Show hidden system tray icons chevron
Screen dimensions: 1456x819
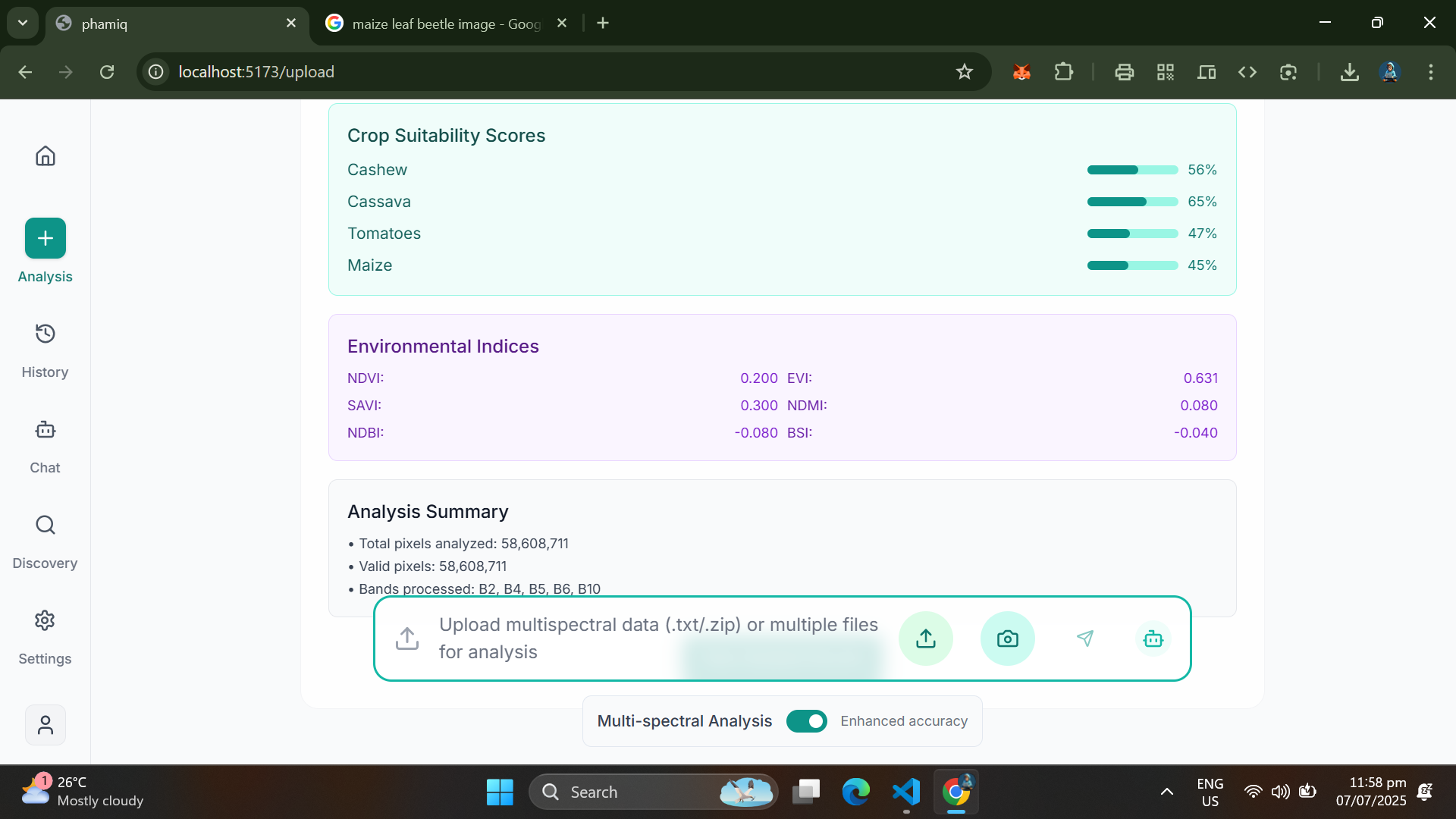tap(1167, 792)
